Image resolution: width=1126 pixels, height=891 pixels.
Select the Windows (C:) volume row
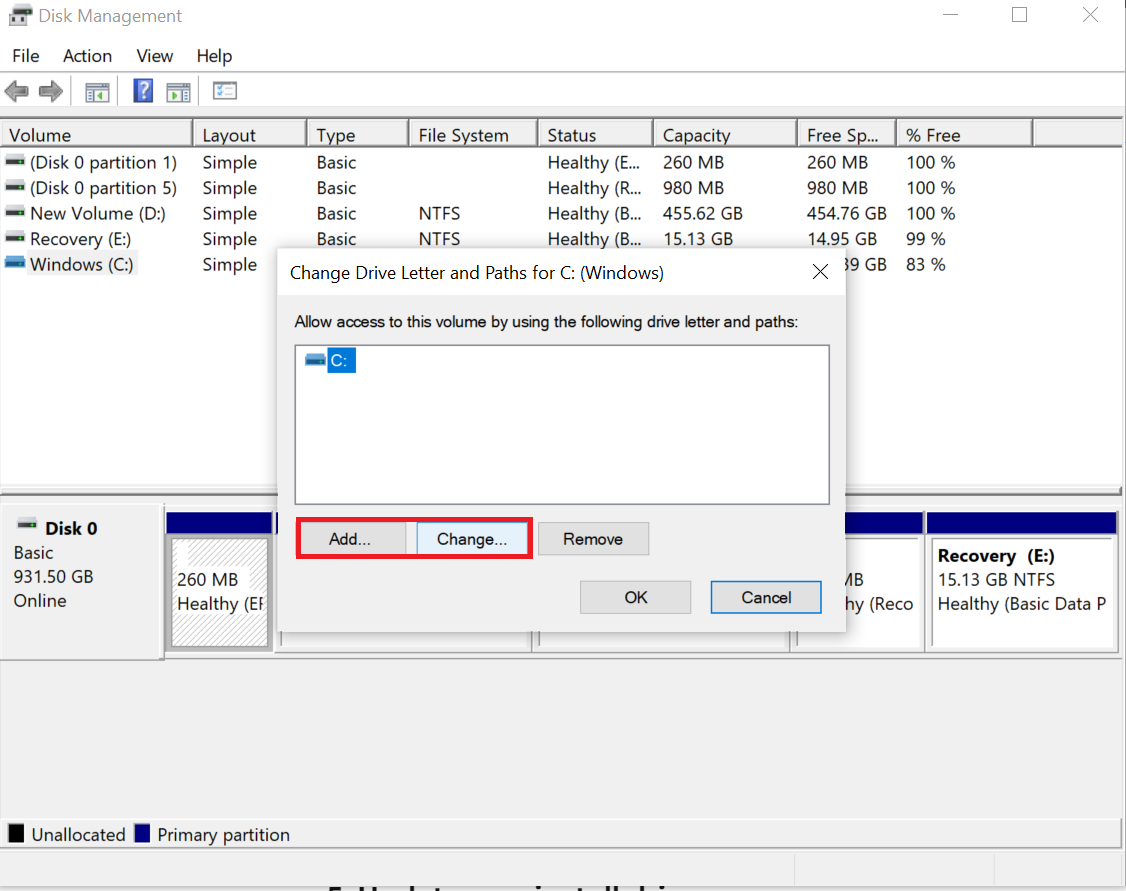(x=82, y=264)
